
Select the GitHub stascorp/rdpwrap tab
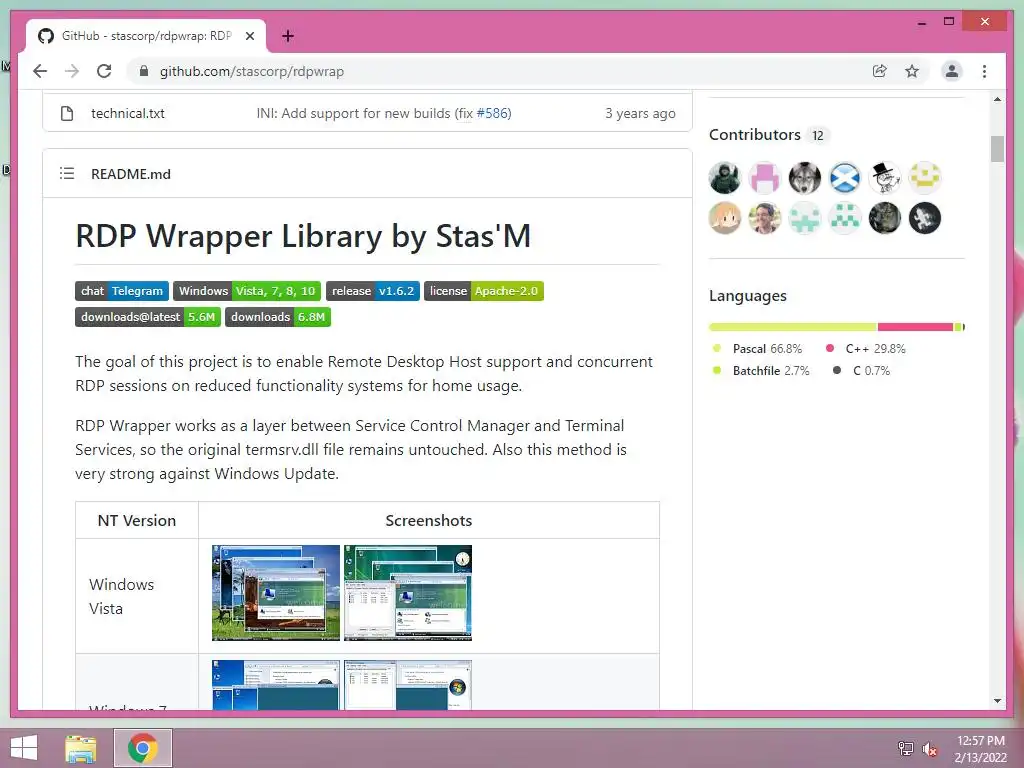(146, 36)
